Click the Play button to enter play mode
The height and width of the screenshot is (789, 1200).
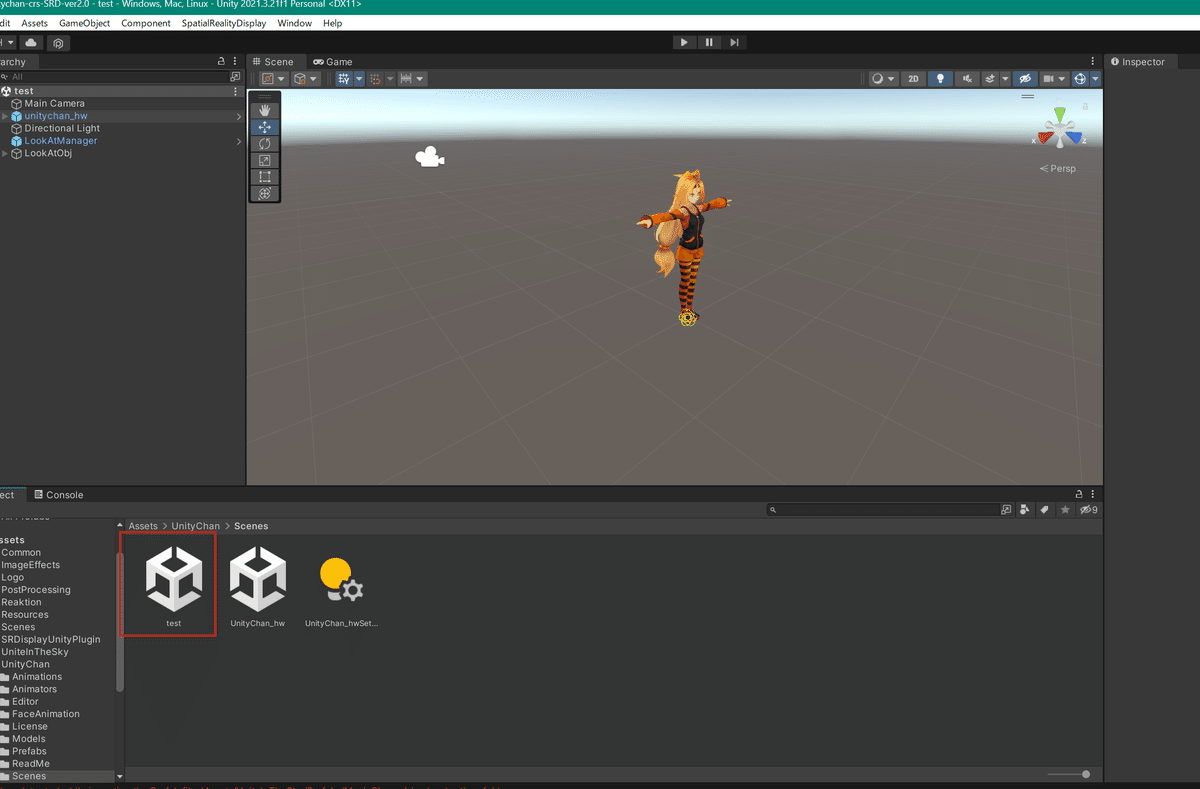tap(684, 41)
